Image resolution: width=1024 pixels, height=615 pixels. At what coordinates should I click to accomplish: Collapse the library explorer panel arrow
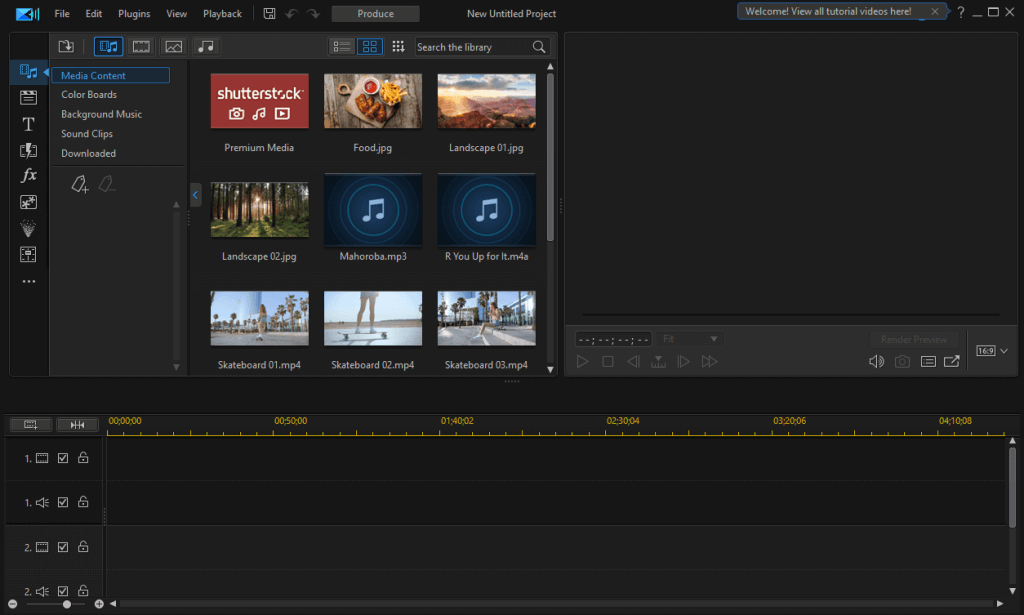tap(195, 195)
